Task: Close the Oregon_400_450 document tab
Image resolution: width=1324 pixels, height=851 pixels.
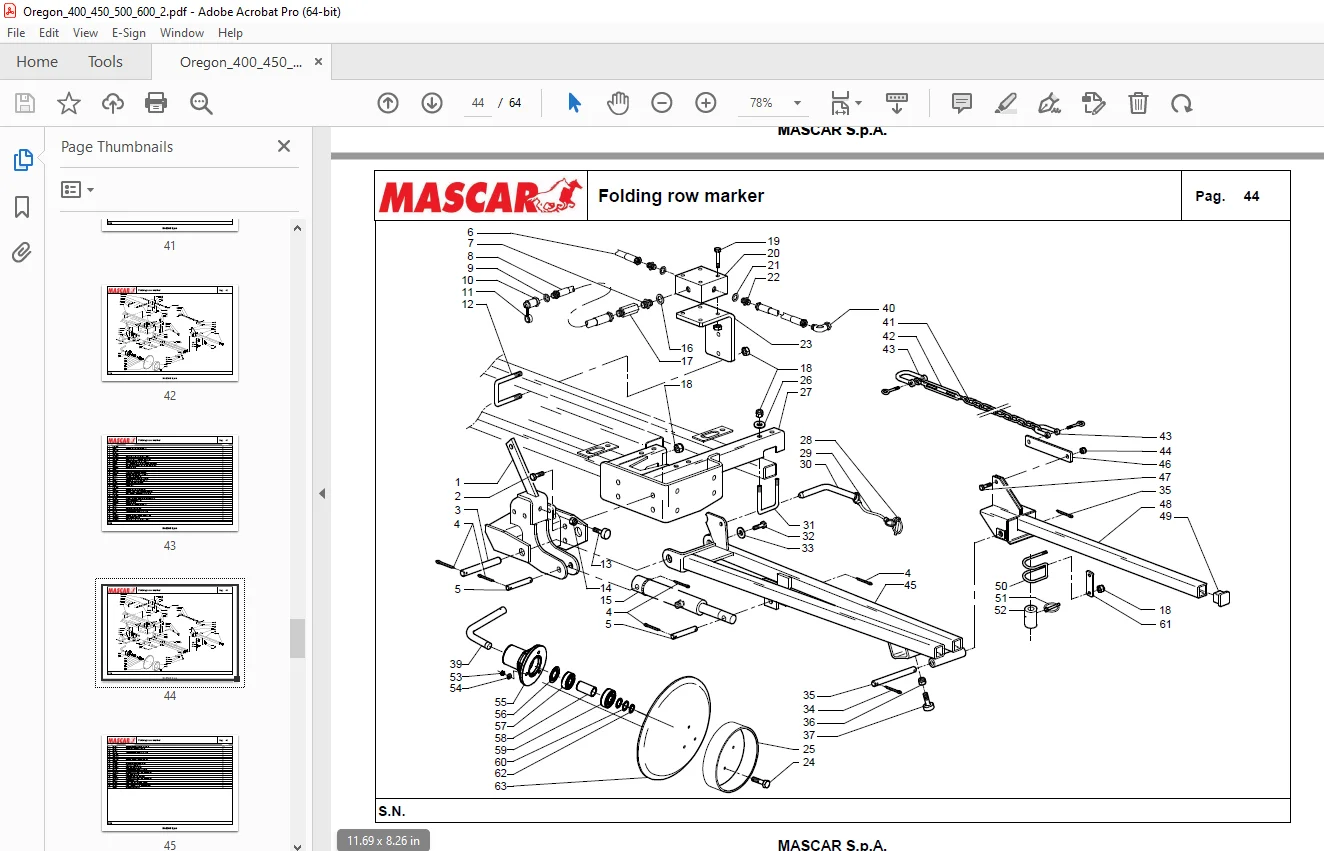Action: point(319,62)
